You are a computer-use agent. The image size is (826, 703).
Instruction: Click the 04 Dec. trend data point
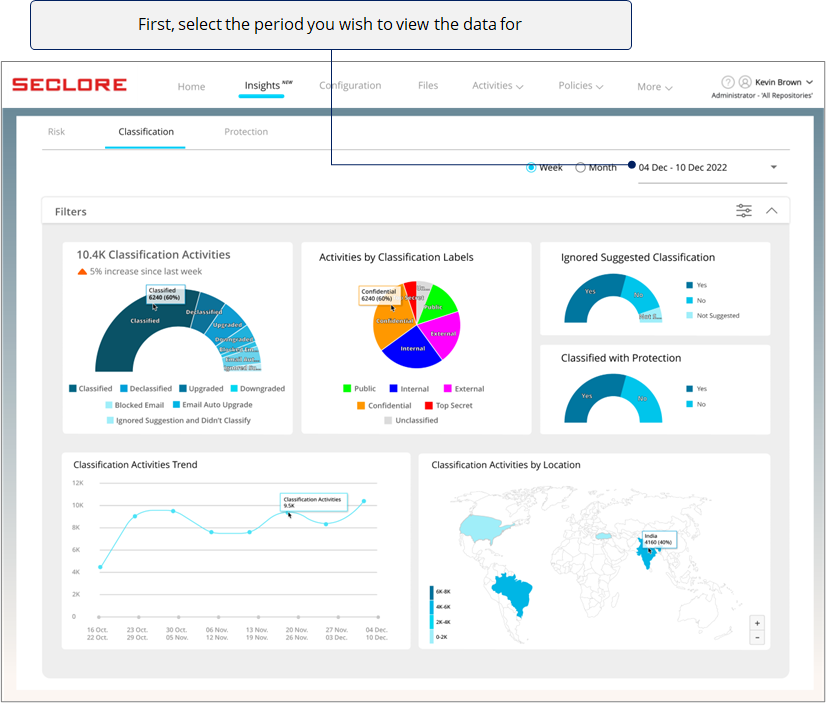pyautogui.click(x=364, y=501)
